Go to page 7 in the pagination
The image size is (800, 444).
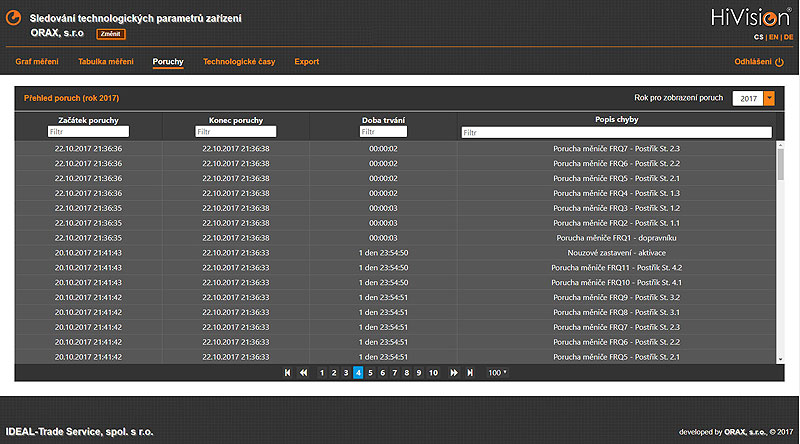394,373
